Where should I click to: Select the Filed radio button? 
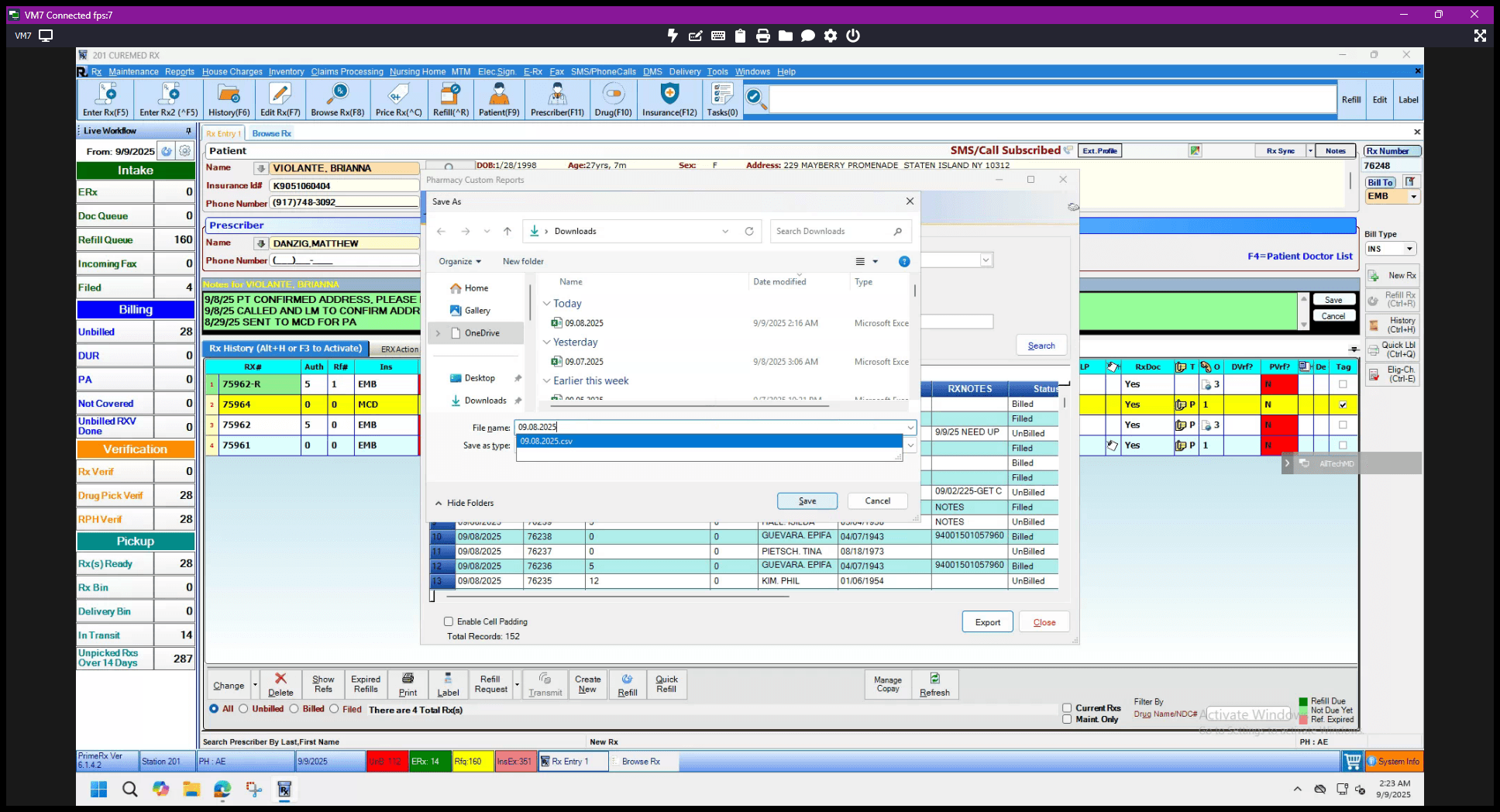pyautogui.click(x=334, y=709)
